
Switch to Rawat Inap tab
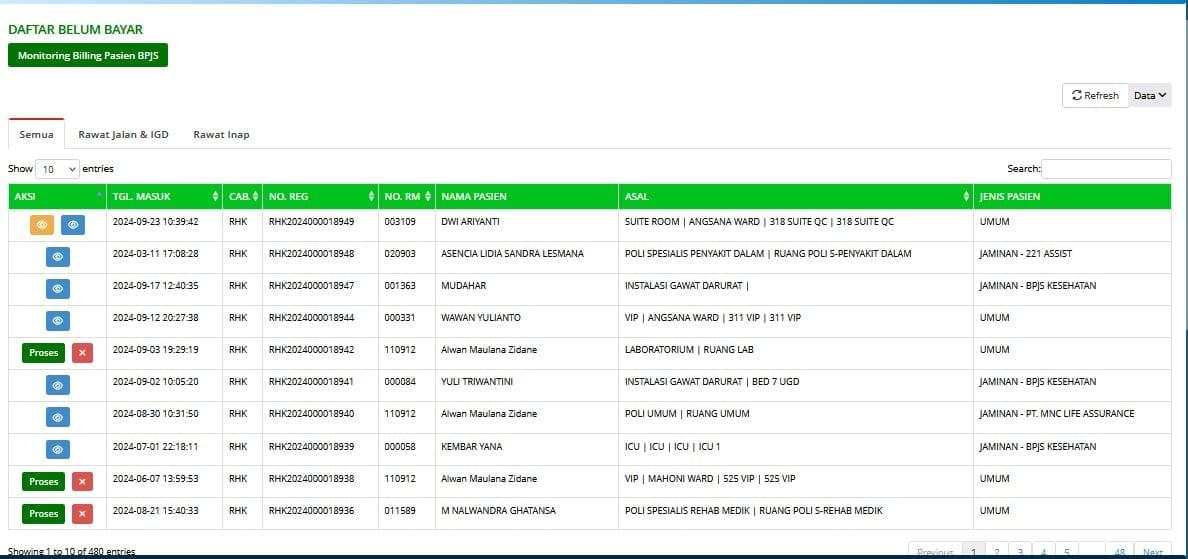pos(221,134)
